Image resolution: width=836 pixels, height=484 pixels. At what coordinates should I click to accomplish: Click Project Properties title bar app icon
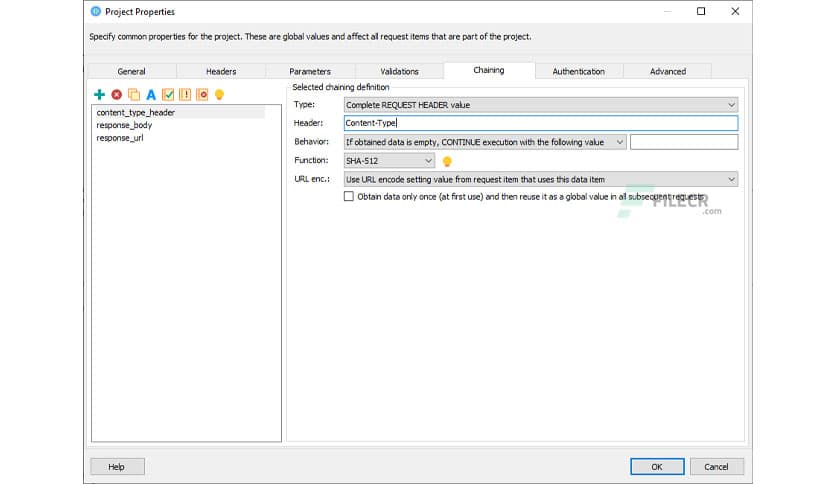point(95,11)
